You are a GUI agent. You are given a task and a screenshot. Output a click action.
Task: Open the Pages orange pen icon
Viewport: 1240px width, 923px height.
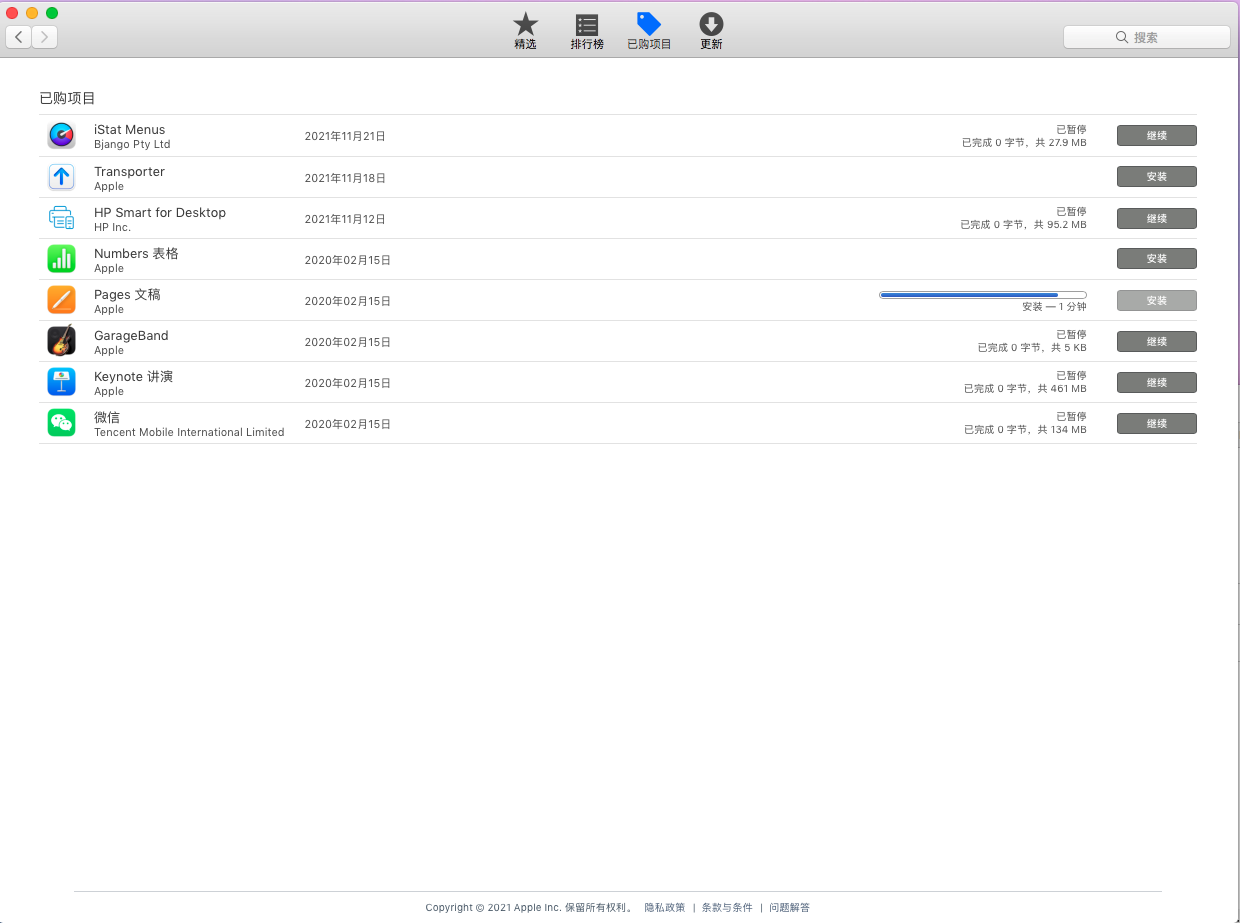click(61, 300)
